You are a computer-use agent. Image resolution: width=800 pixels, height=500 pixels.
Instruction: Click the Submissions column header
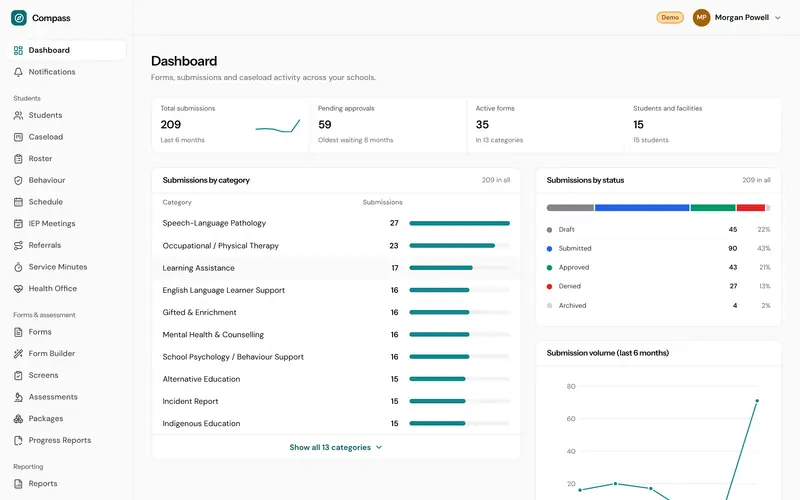pyautogui.click(x=383, y=203)
